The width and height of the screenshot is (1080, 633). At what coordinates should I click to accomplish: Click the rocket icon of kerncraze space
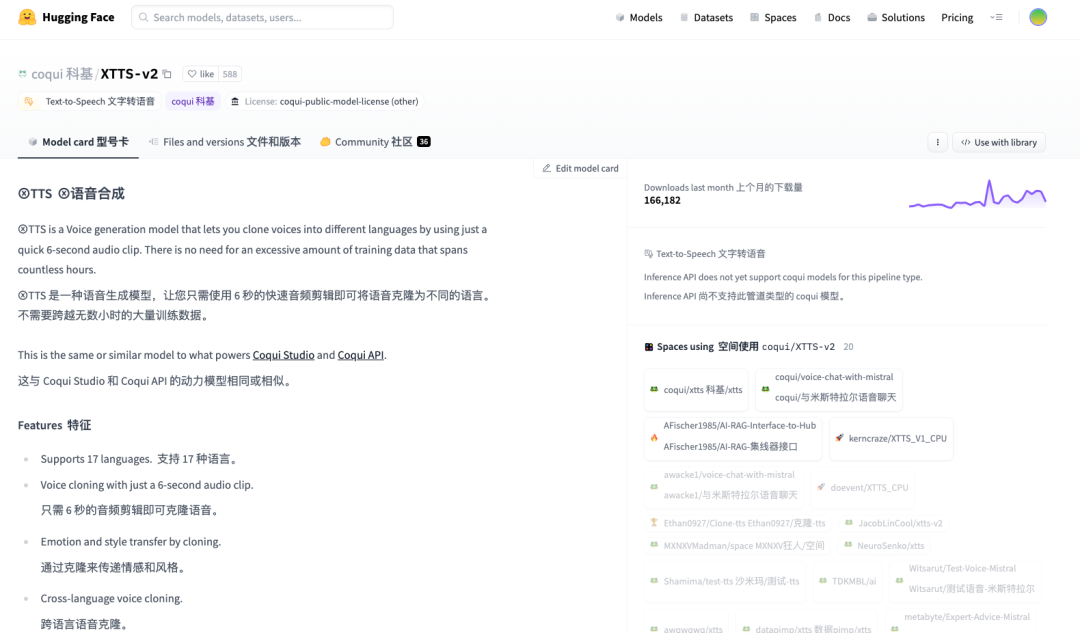[840, 438]
